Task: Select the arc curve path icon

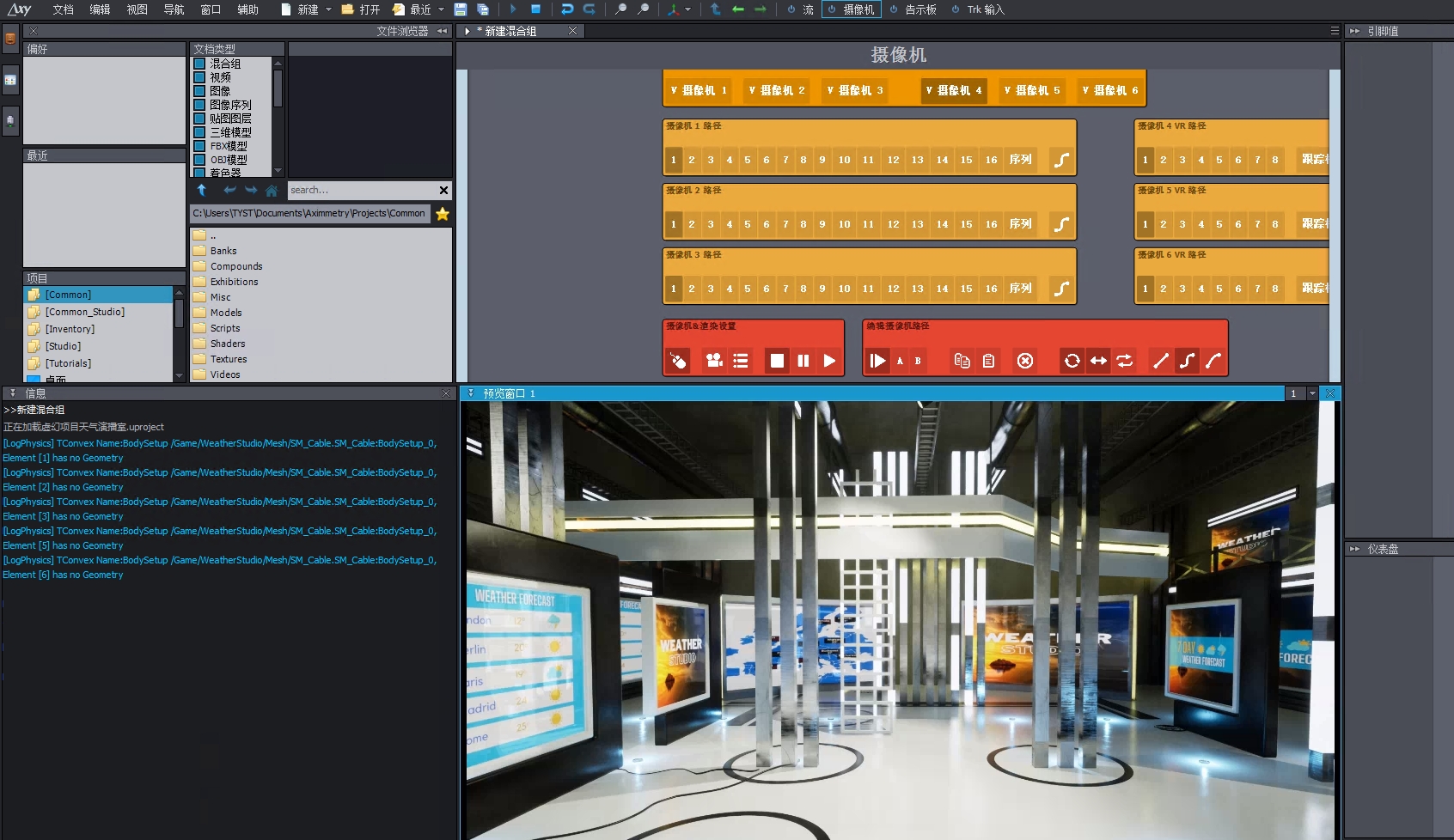Action: coord(1213,361)
